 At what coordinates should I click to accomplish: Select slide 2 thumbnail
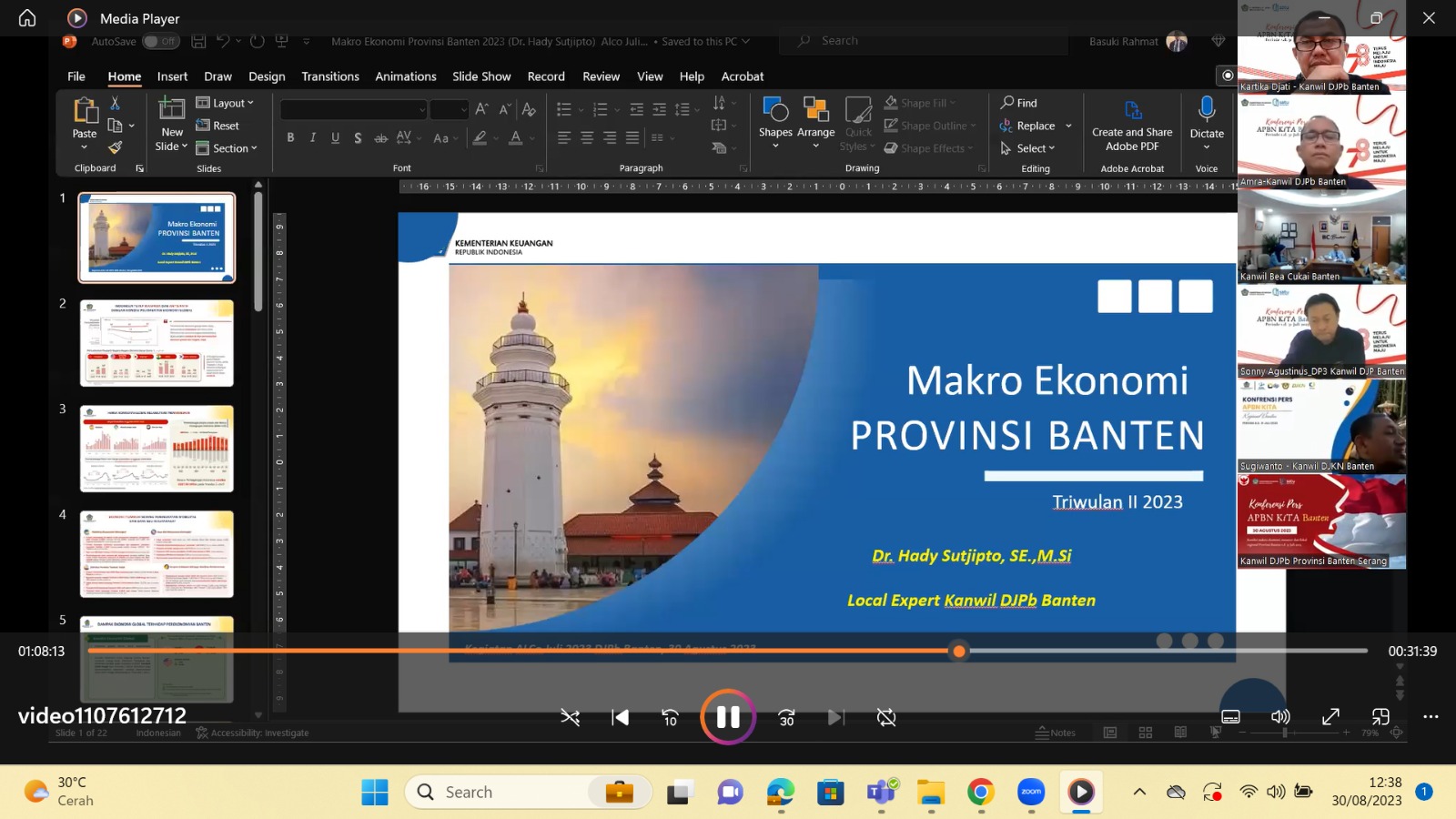[157, 343]
